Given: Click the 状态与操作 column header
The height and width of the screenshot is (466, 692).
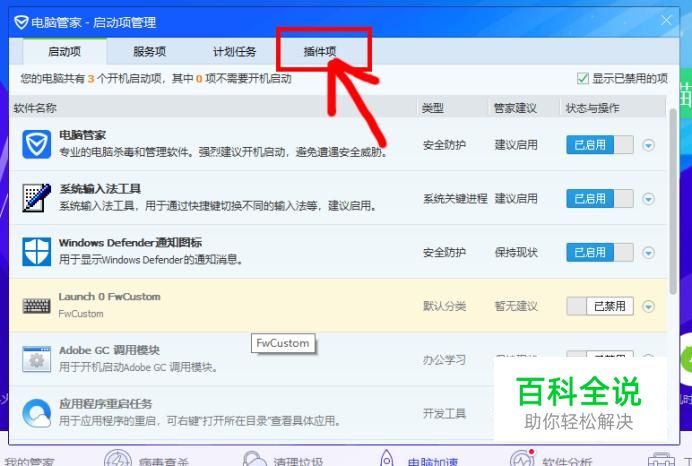Looking at the screenshot, I should [592, 108].
